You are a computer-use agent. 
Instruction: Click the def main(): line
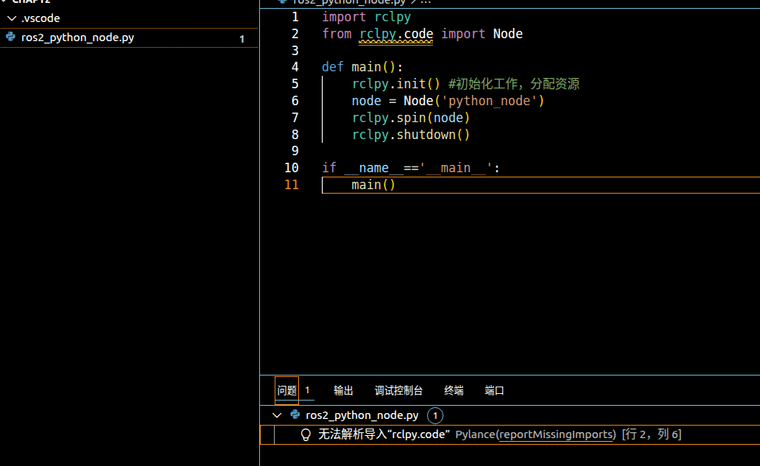coord(362,67)
